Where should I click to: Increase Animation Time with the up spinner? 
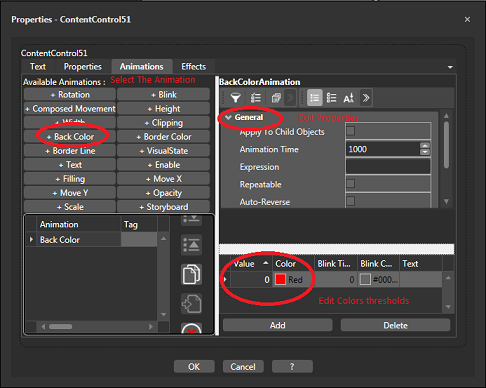click(x=425, y=146)
